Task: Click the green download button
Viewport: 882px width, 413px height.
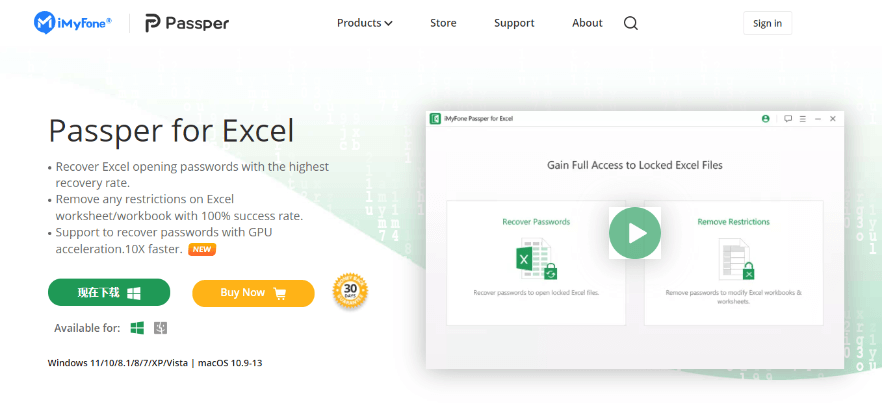Action: [109, 292]
